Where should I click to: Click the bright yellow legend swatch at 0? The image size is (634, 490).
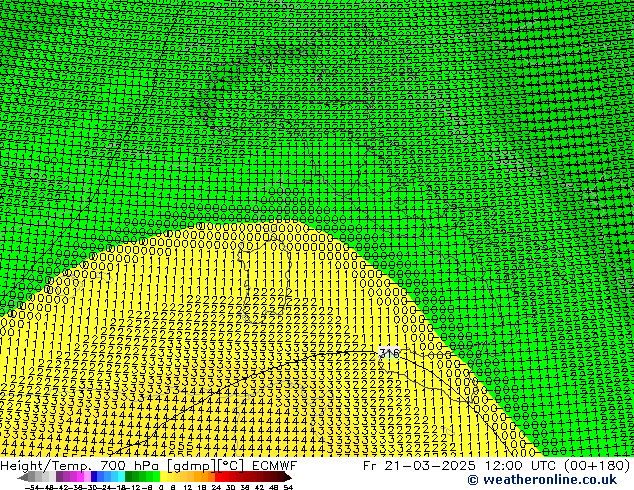click(164, 476)
